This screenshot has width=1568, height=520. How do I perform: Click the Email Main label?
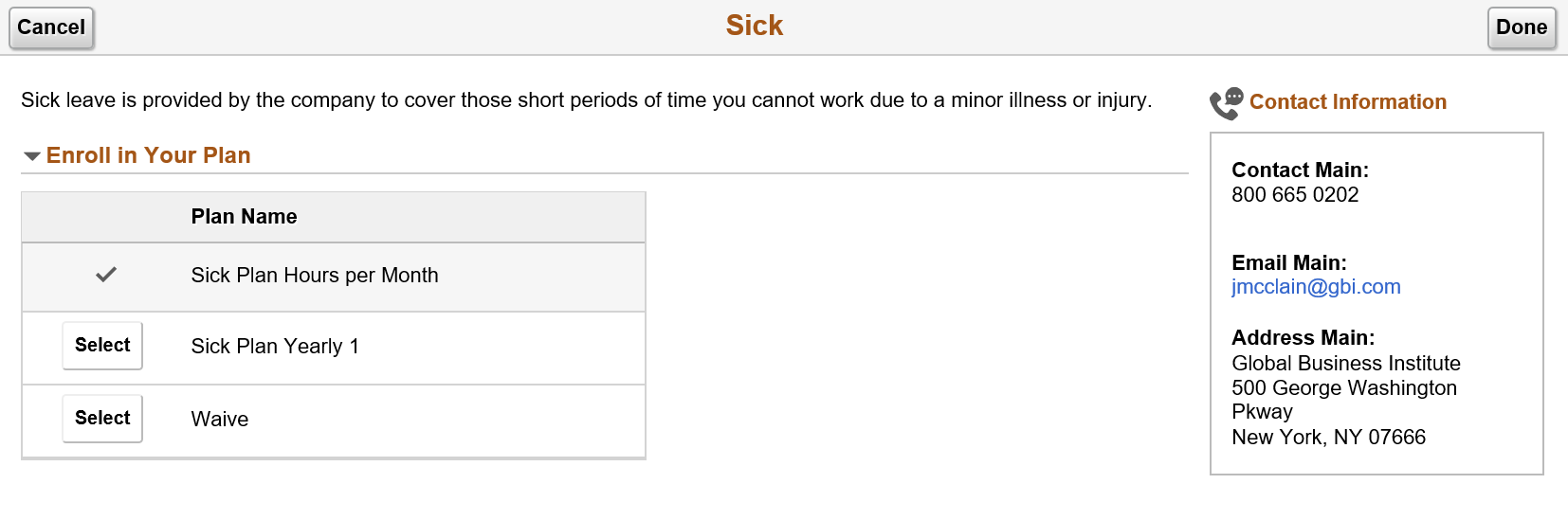(1288, 263)
